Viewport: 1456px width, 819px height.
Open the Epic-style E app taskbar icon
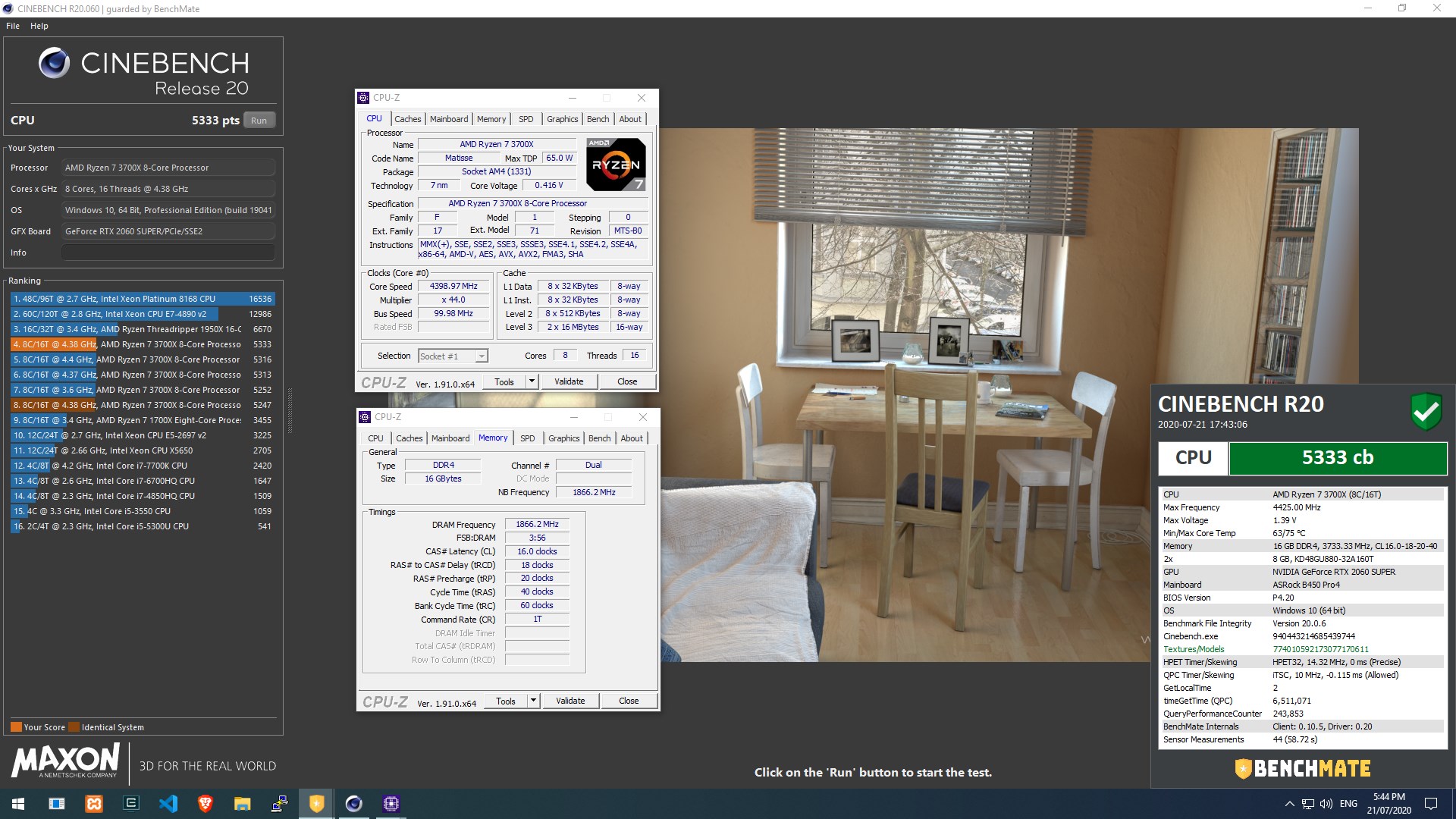pyautogui.click(x=130, y=804)
